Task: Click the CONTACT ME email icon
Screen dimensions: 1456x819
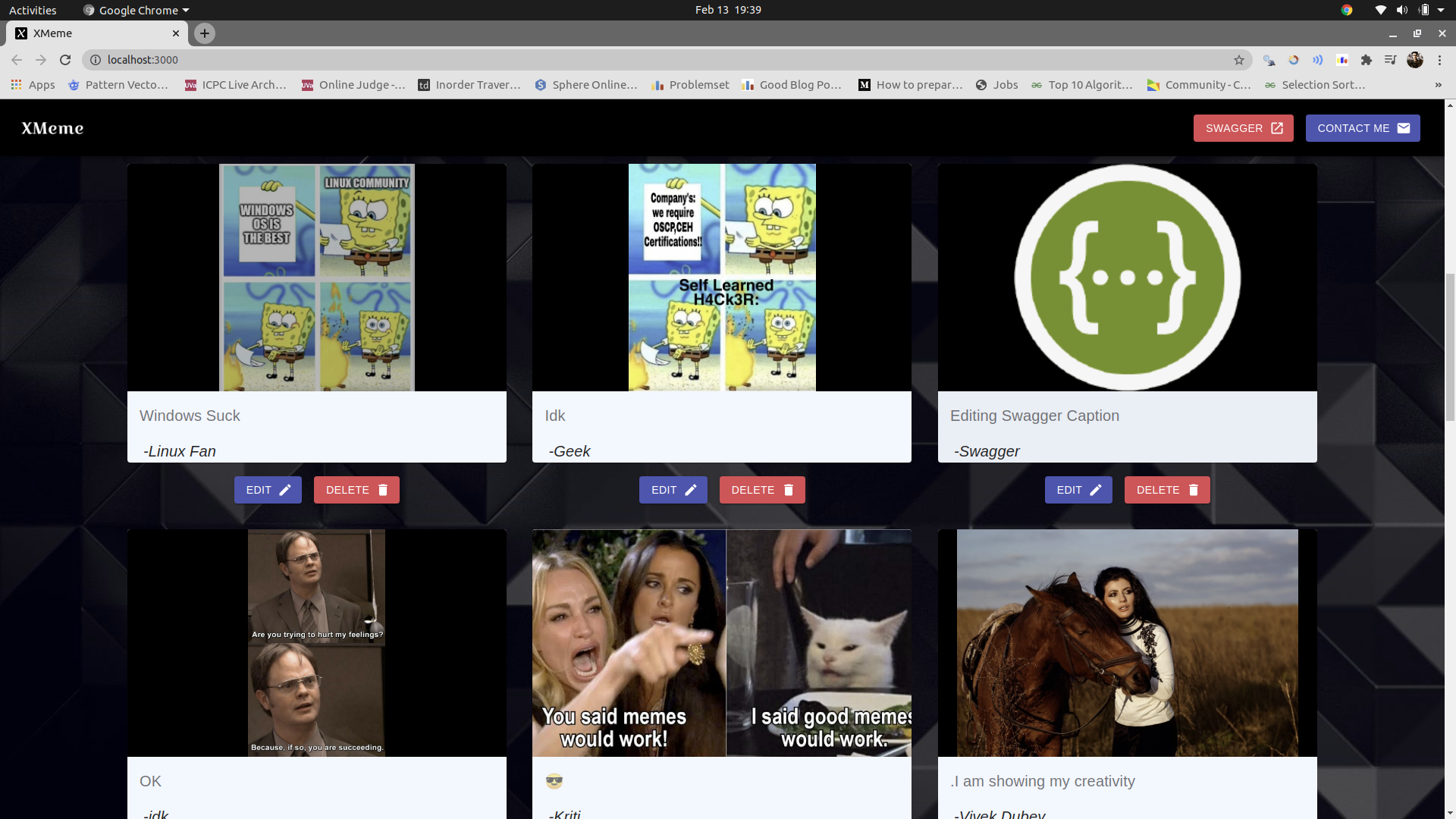Action: [x=1405, y=128]
